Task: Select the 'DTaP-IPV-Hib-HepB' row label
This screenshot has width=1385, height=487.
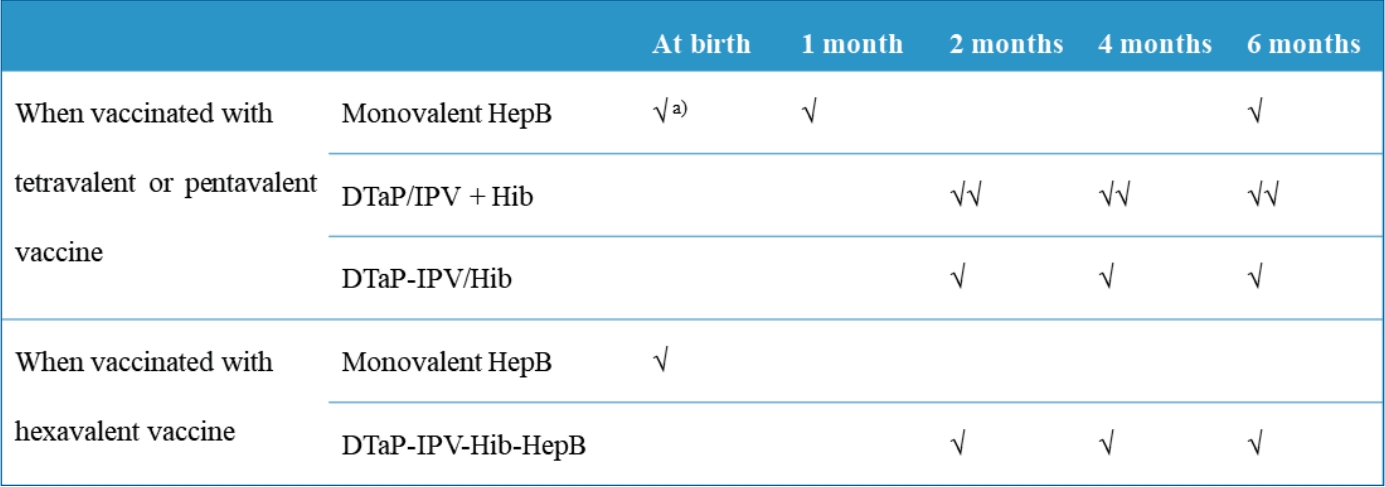Action: point(464,446)
